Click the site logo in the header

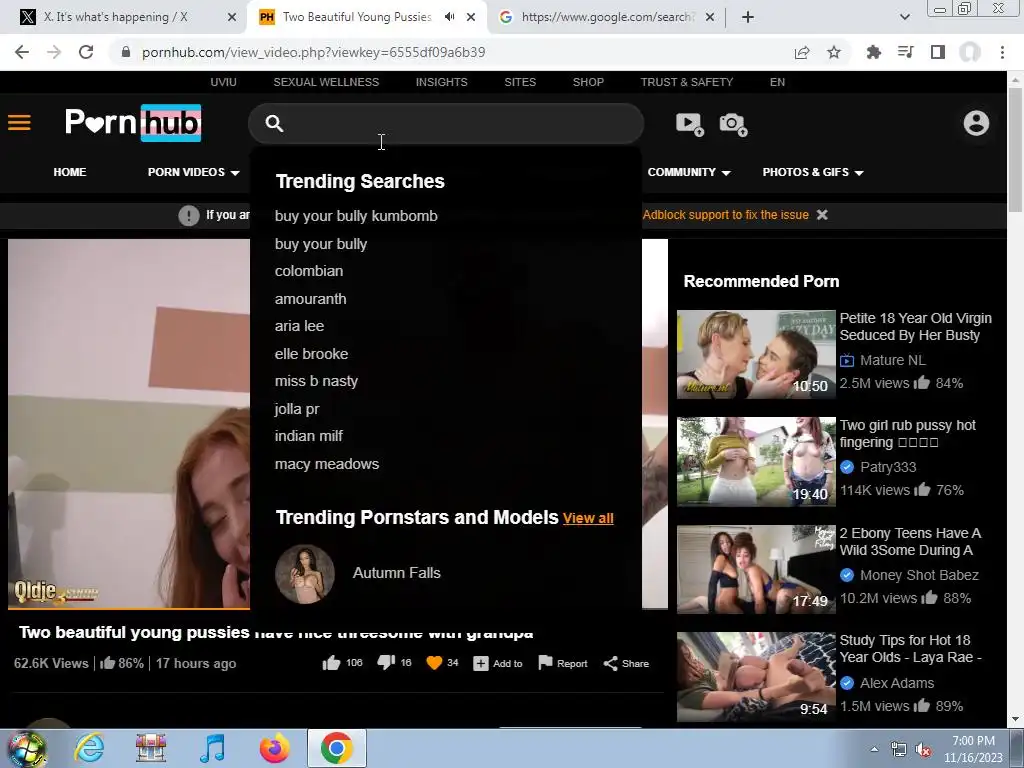tap(133, 123)
